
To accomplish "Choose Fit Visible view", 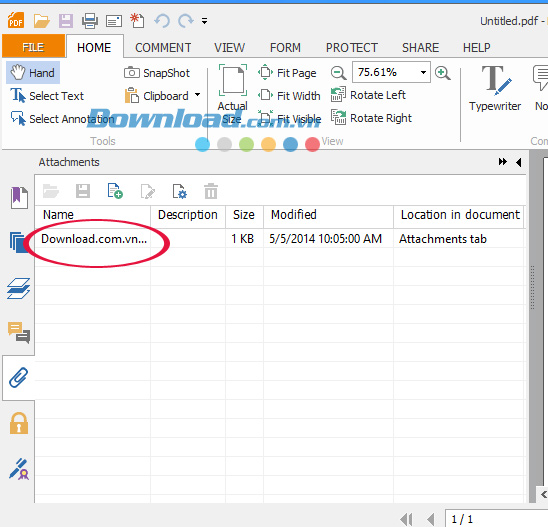I will [290, 119].
